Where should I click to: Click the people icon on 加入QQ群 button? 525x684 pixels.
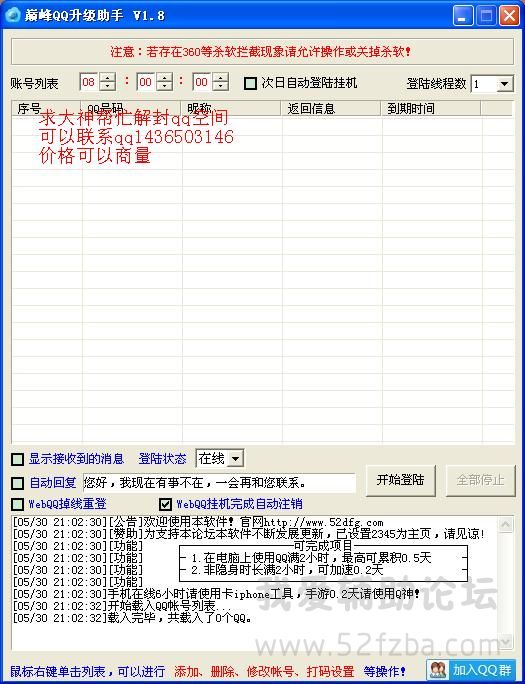coord(438,669)
